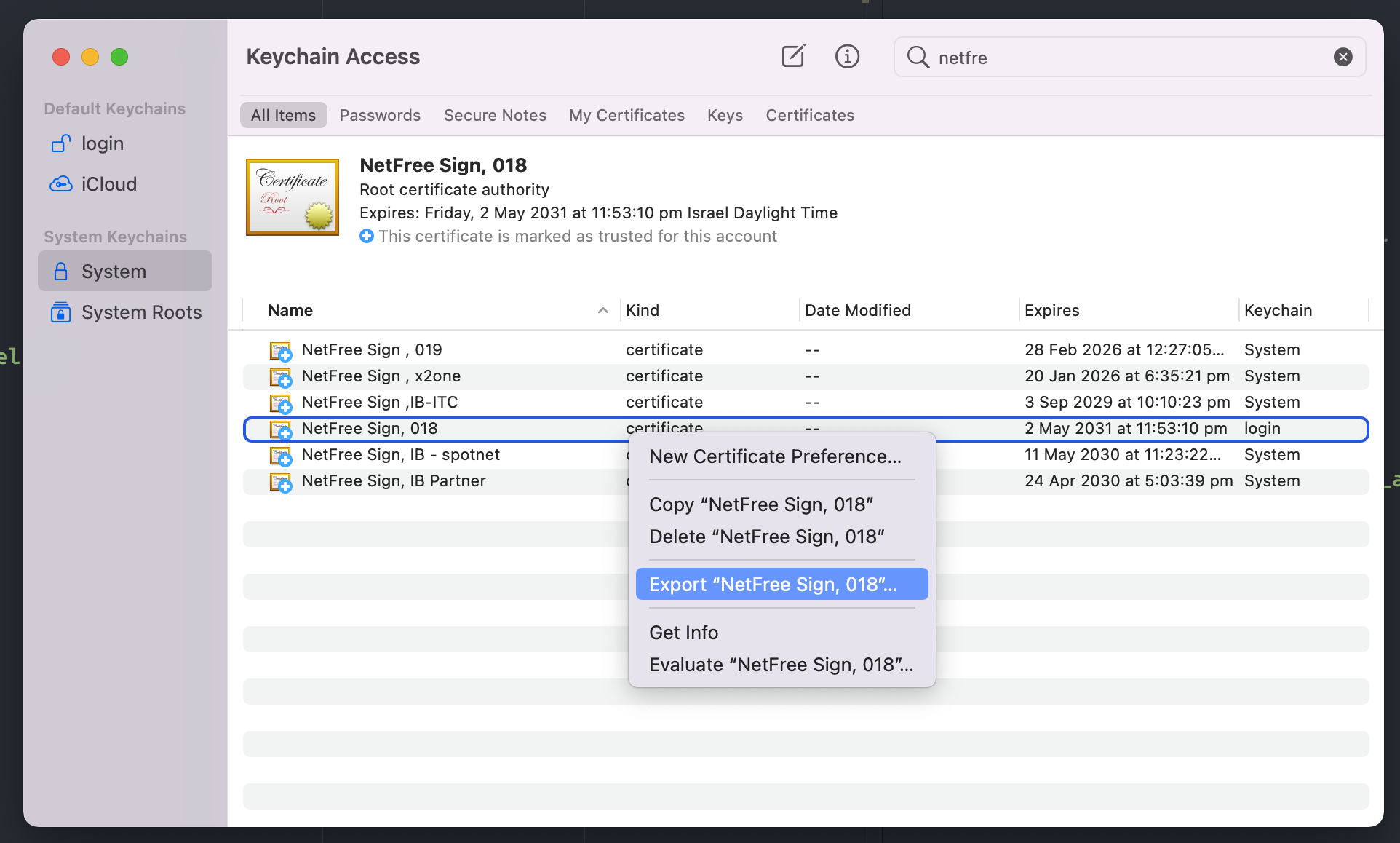Screen dimensions: 1400x843
Task: Click the green zoom window button
Action: 119,57
